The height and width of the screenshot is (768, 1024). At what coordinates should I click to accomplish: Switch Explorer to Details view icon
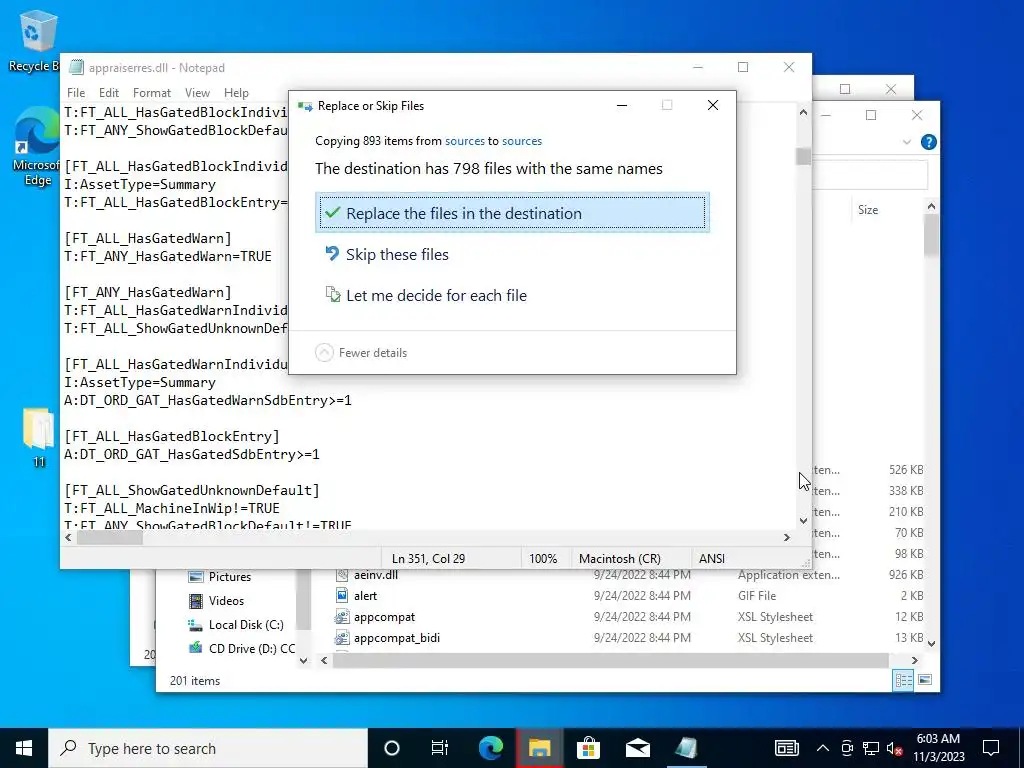903,680
